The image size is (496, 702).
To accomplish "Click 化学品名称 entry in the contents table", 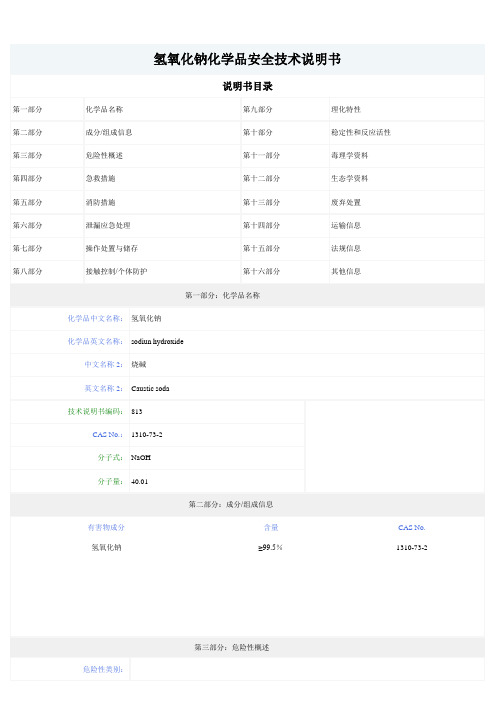I will [104, 109].
